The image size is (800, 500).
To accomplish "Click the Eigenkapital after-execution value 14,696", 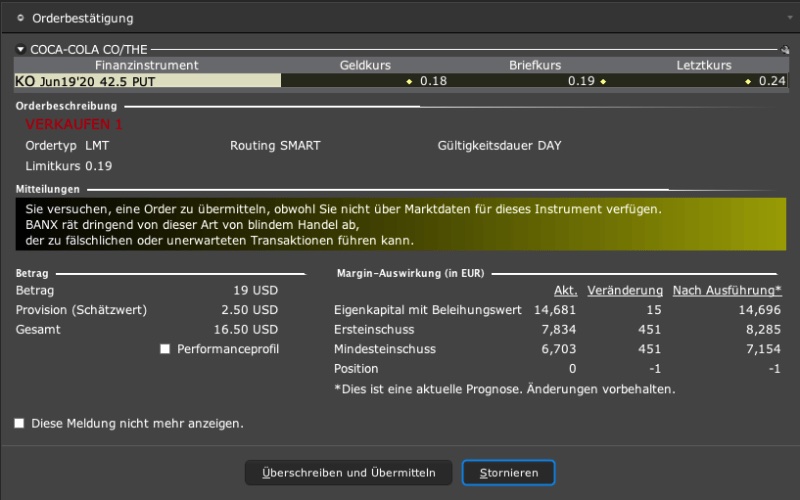I will (760, 310).
